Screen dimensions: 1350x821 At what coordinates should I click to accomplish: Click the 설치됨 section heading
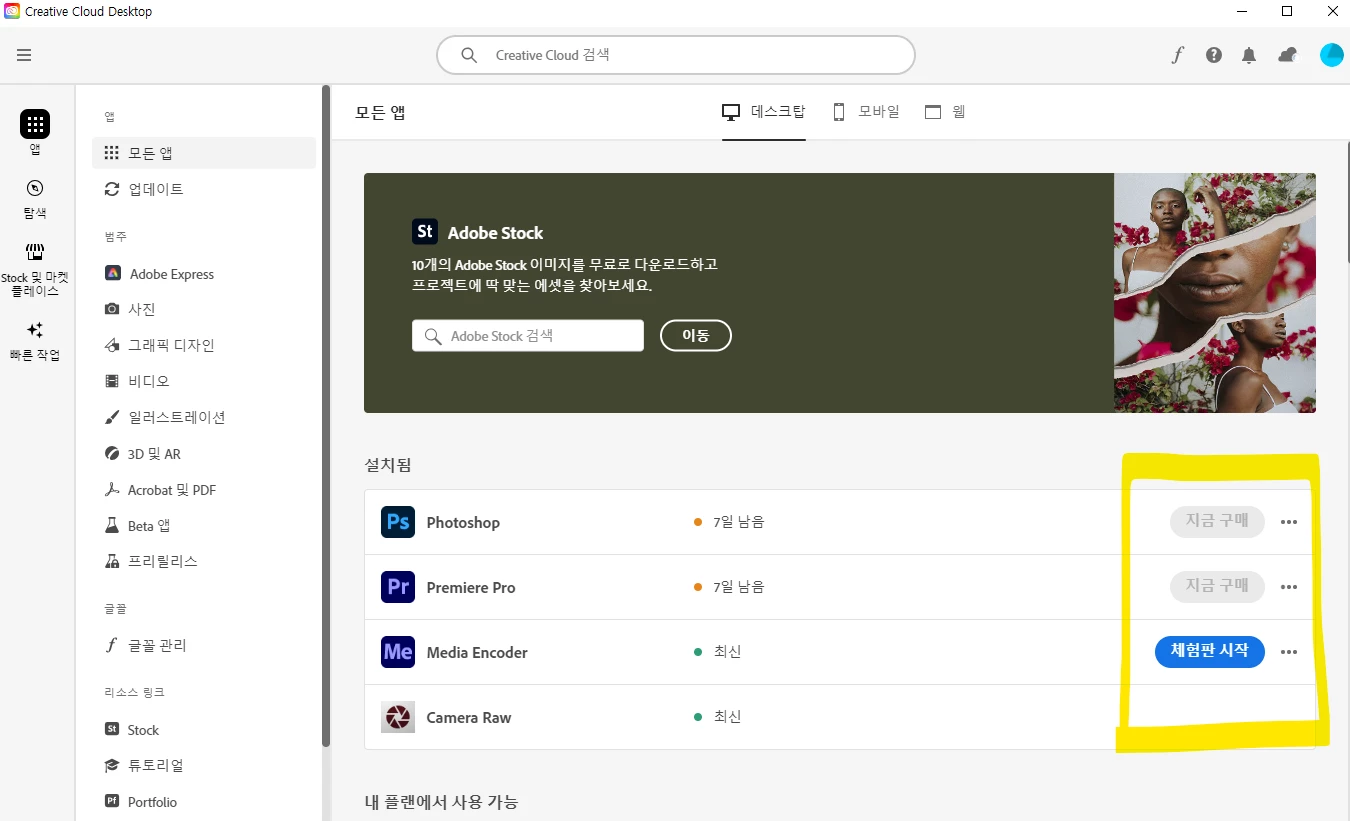[388, 465]
